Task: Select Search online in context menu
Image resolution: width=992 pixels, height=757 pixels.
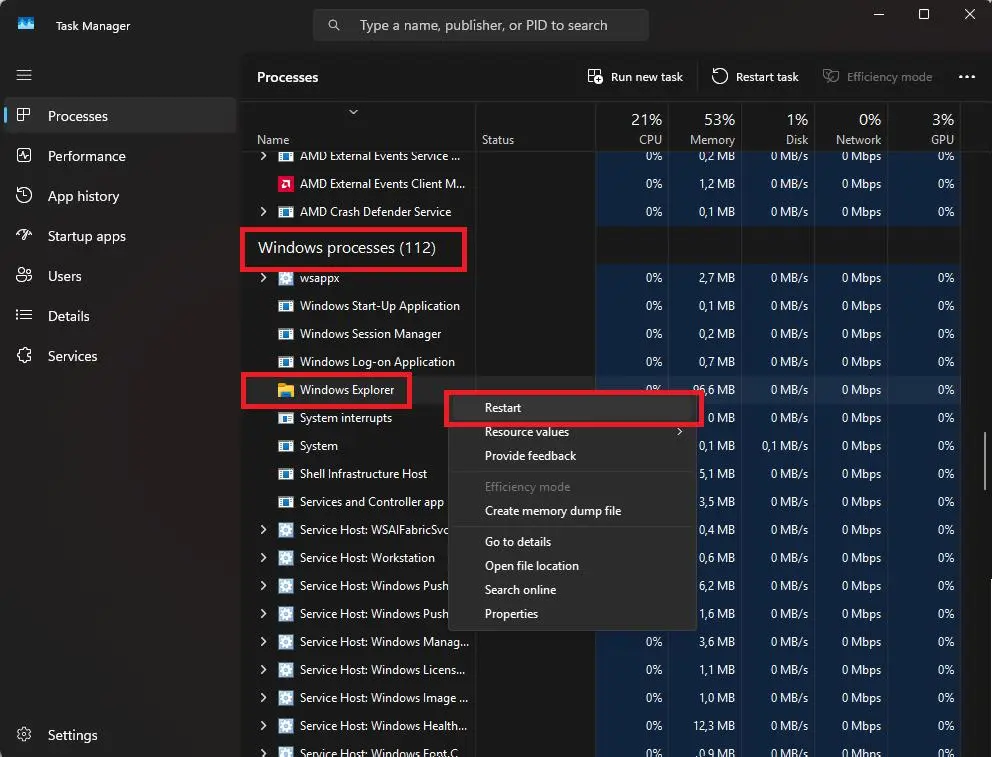Action: click(573, 590)
